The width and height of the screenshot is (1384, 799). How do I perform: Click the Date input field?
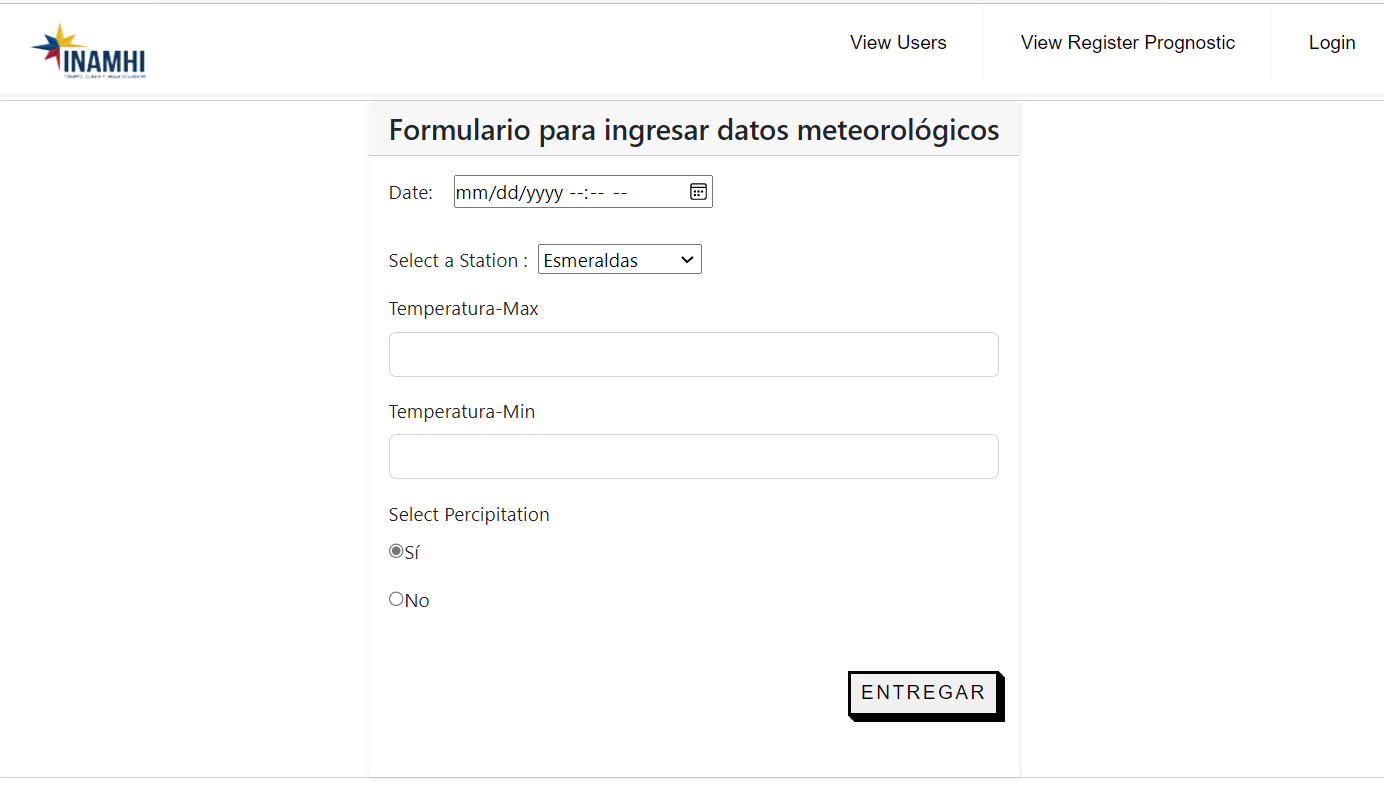point(560,191)
